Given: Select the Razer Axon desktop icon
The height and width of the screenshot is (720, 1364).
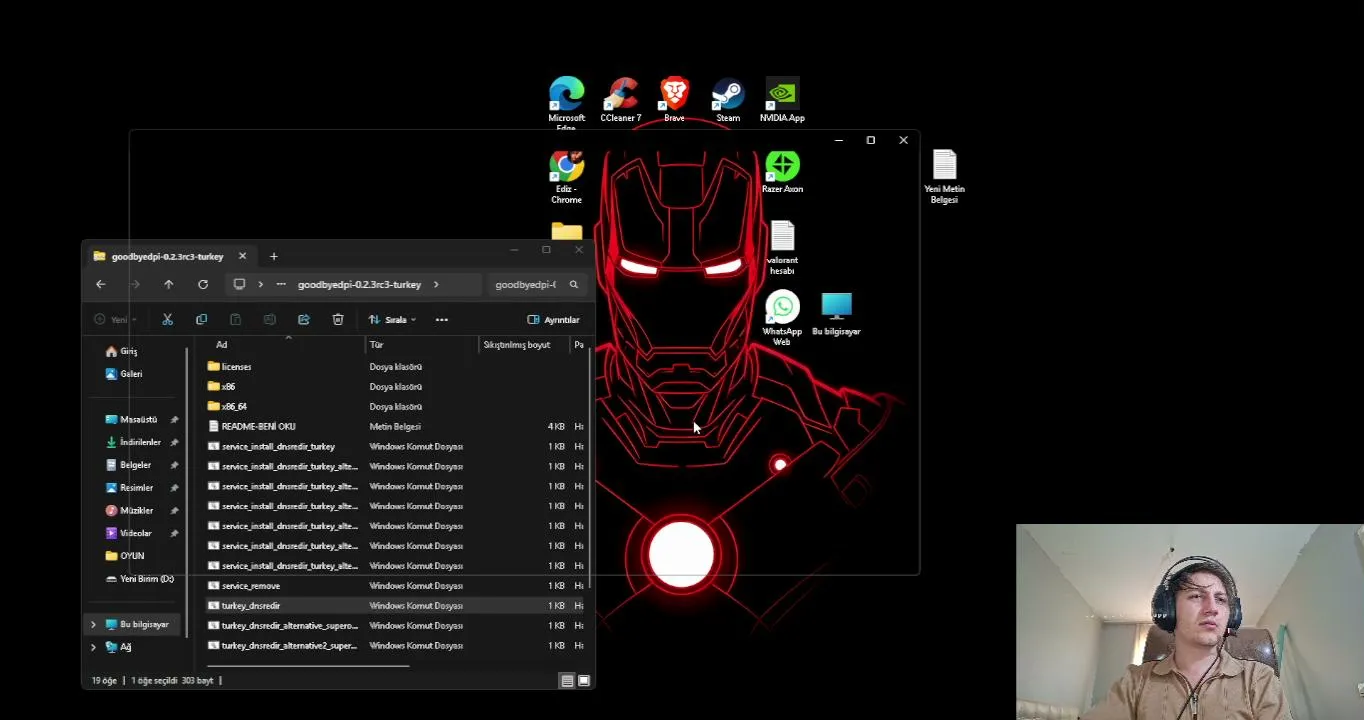Looking at the screenshot, I should [782, 172].
